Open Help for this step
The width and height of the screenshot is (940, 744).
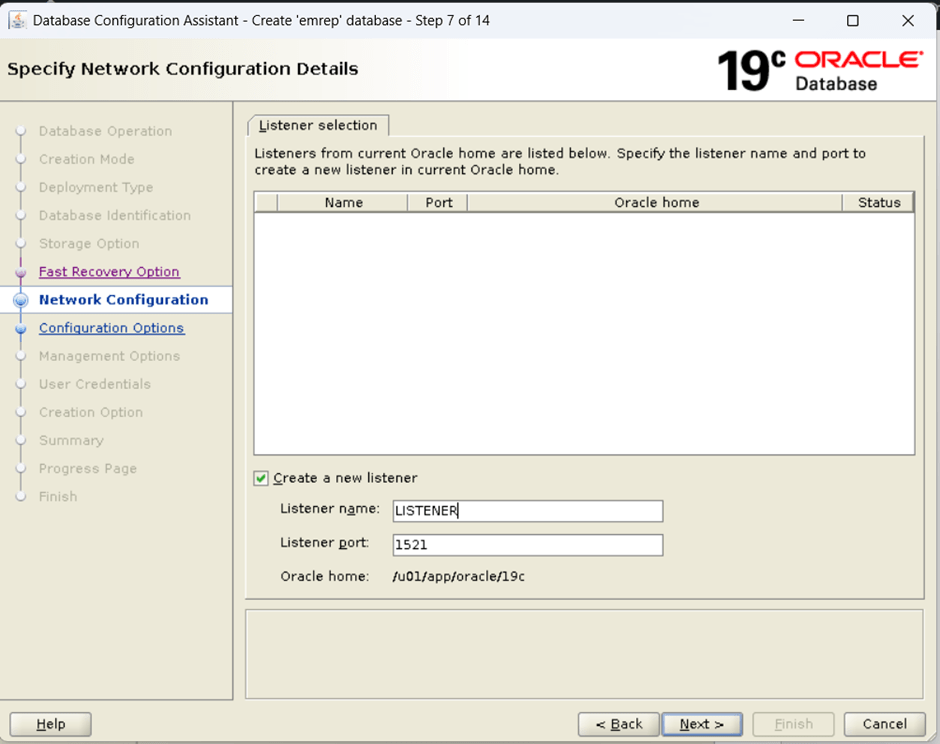[x=50, y=724]
